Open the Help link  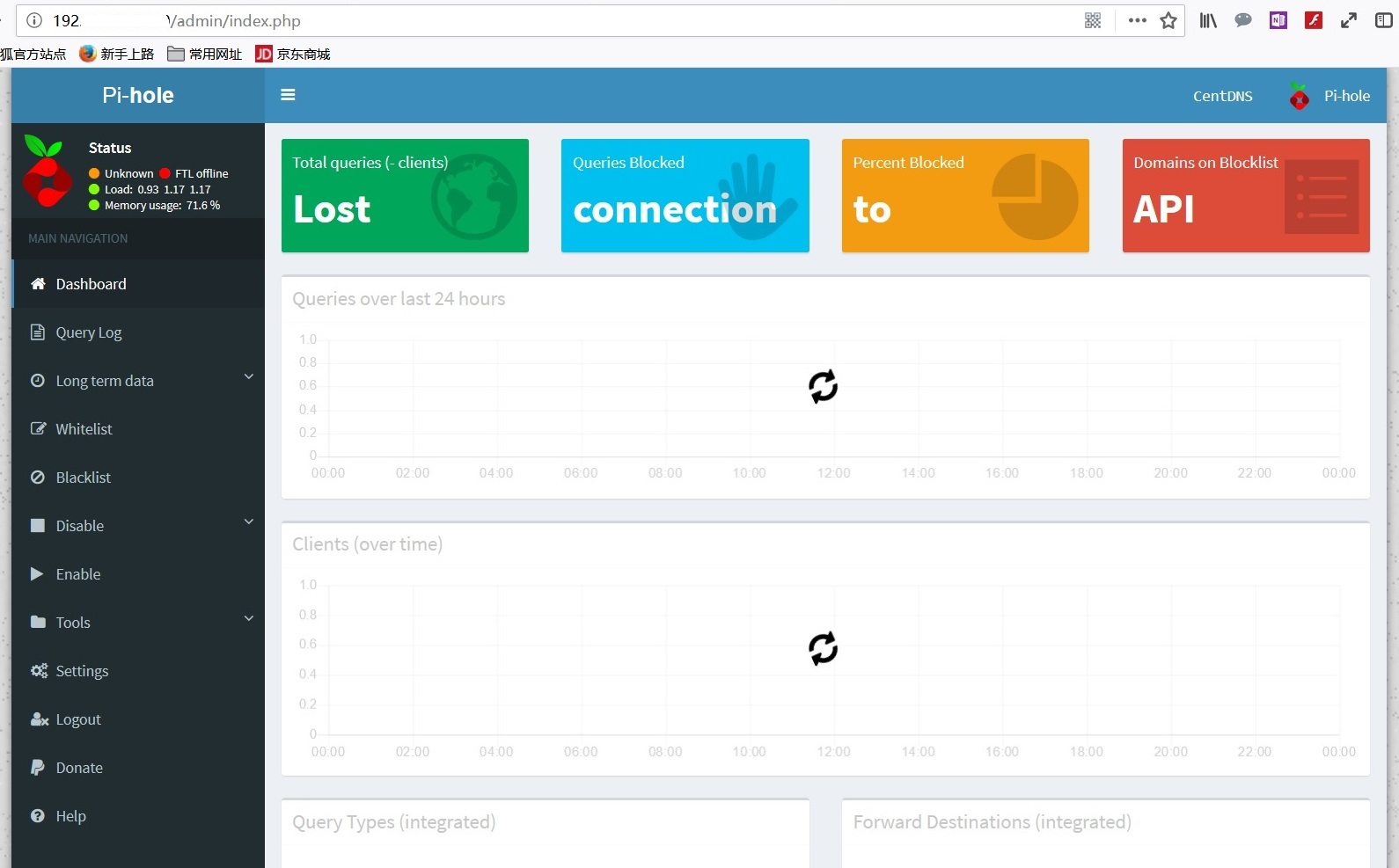click(x=138, y=816)
